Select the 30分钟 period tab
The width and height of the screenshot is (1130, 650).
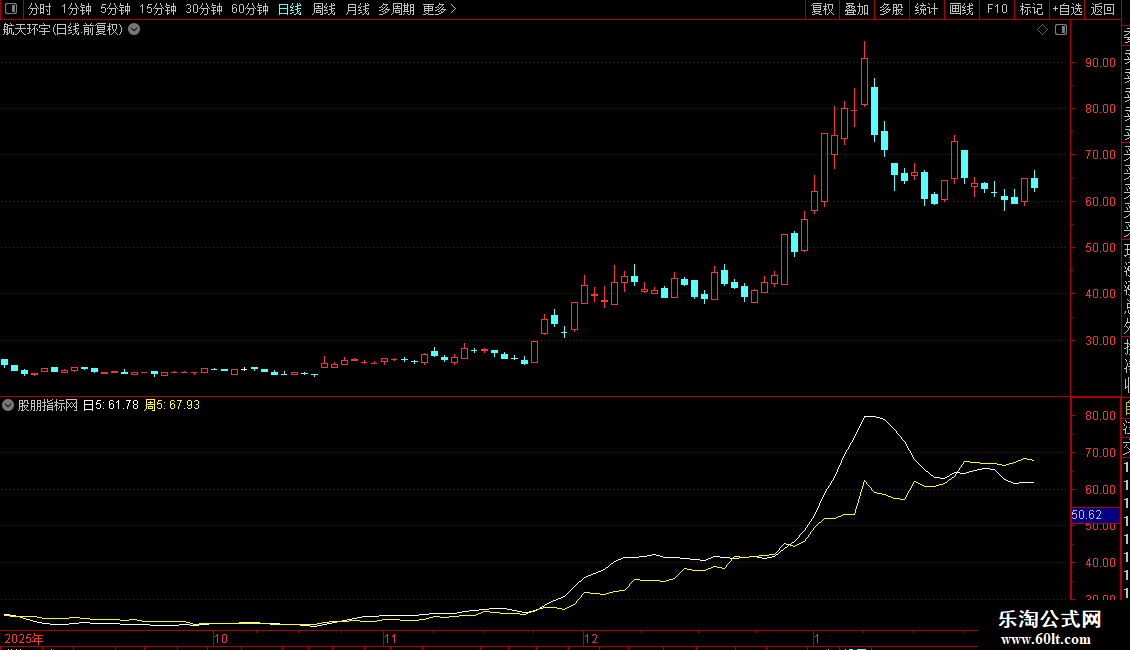pos(204,9)
